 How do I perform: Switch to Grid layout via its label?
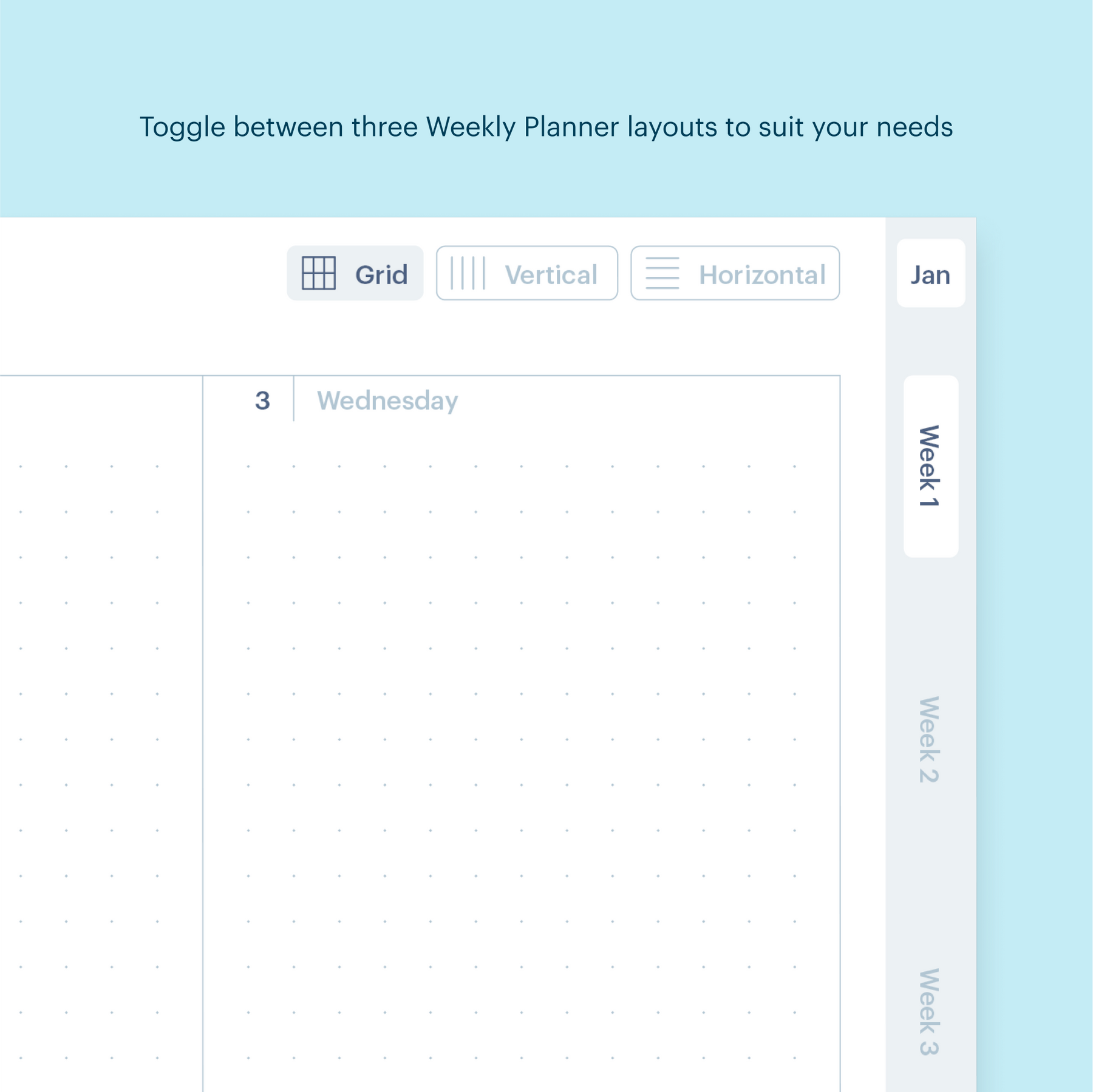point(381,275)
